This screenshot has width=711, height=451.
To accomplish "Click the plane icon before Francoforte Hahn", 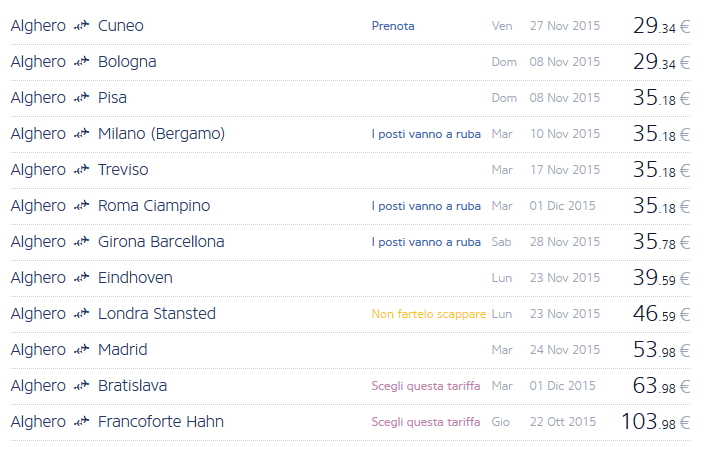I will (x=82, y=422).
